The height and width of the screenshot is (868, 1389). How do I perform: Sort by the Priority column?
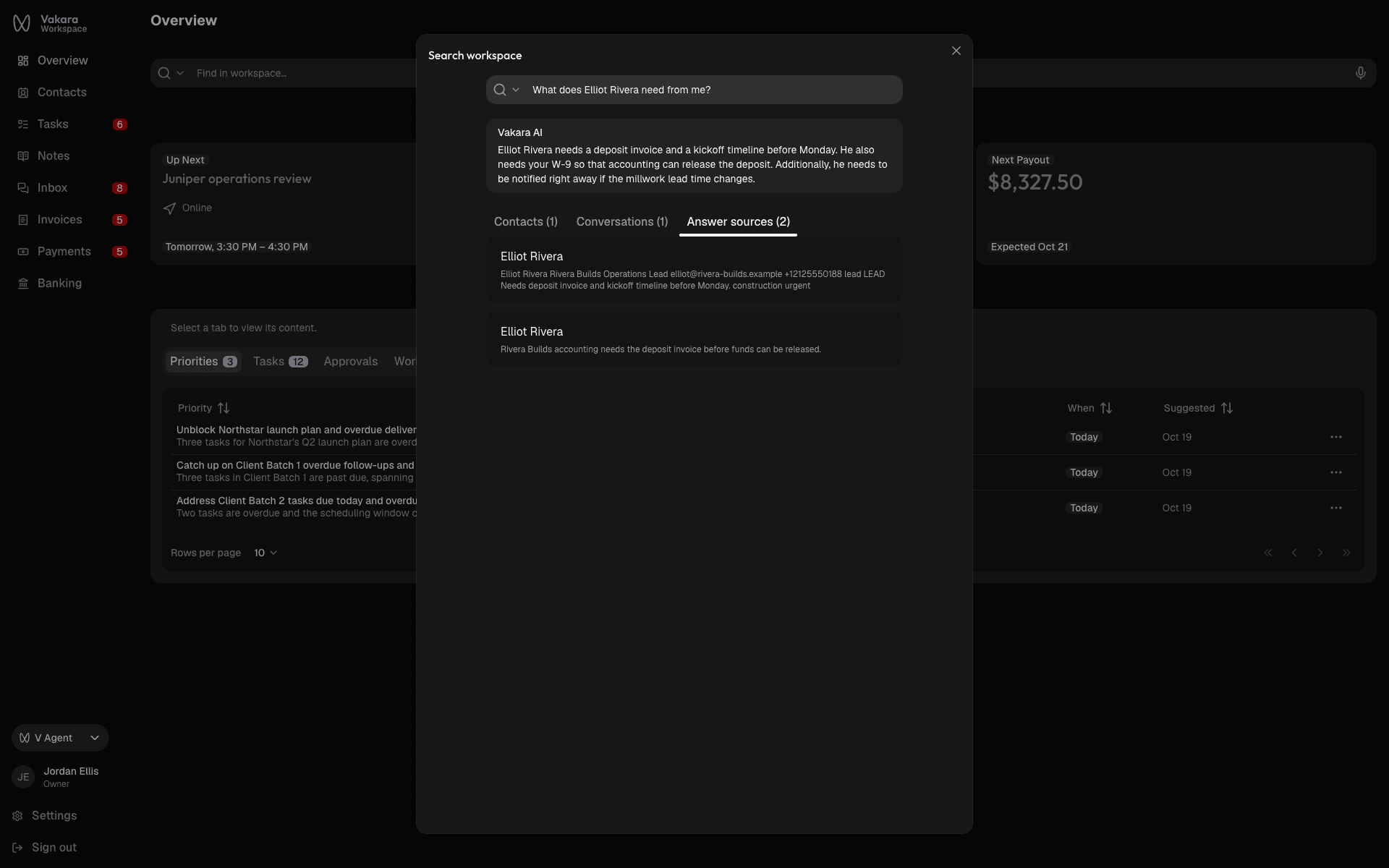204,408
